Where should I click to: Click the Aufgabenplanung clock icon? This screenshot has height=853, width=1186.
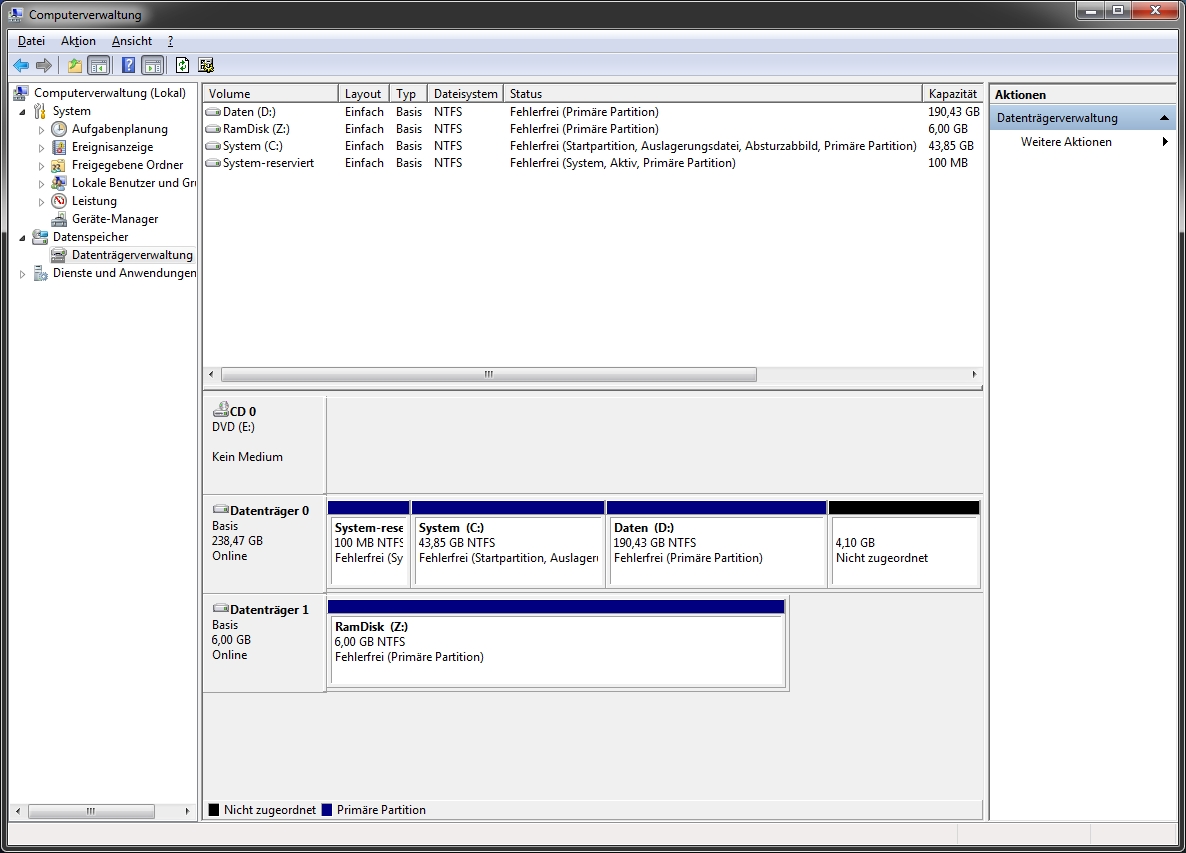coord(59,129)
